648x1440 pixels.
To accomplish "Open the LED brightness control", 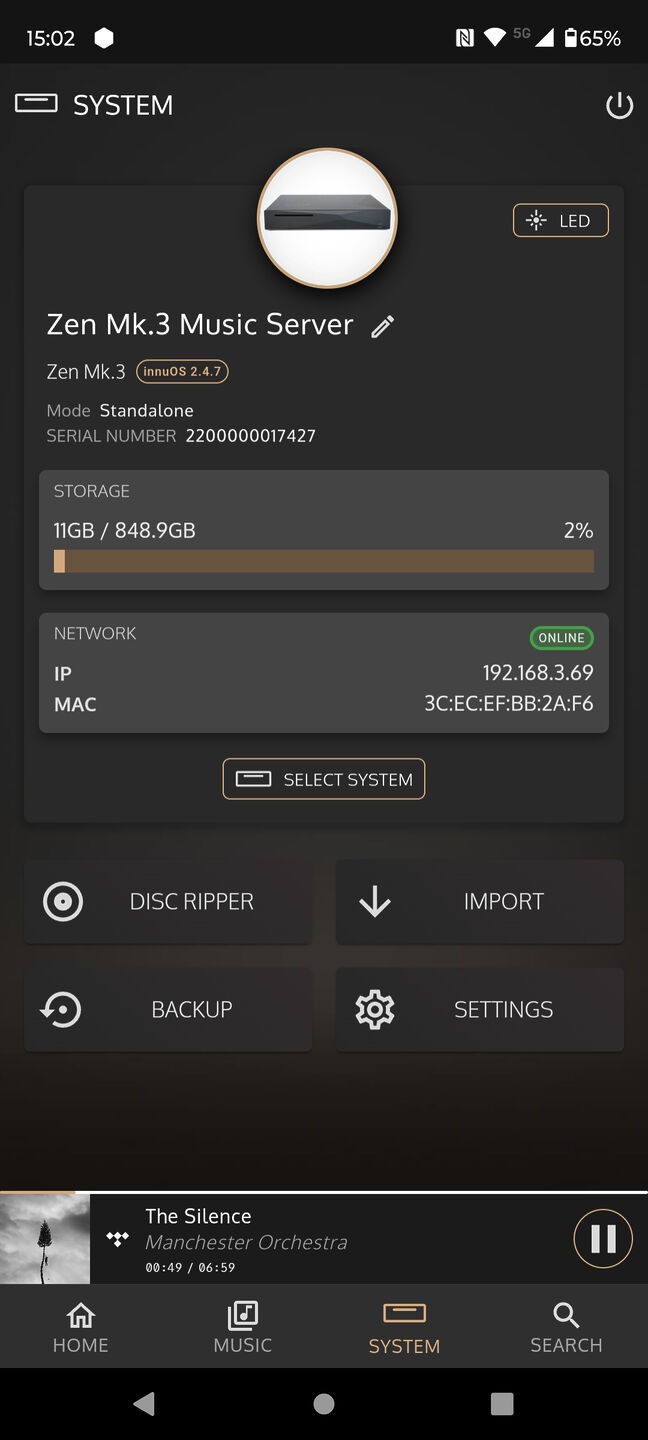I will click(x=561, y=221).
